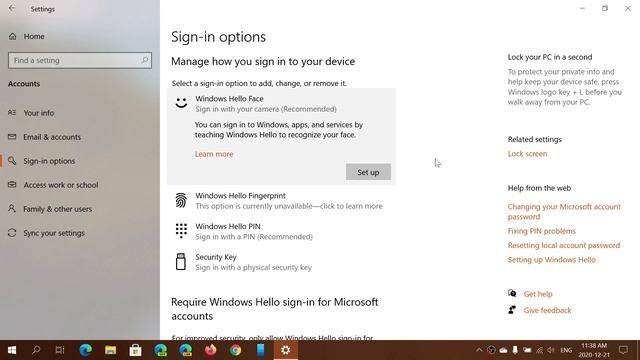Click the Access work or school briefcase icon
Viewport: 640px width, 360px height.
[x=12, y=184]
